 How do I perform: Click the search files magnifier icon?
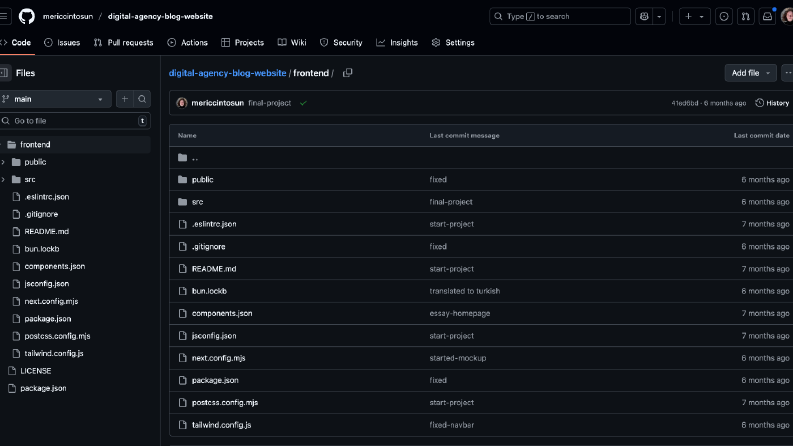(142, 99)
